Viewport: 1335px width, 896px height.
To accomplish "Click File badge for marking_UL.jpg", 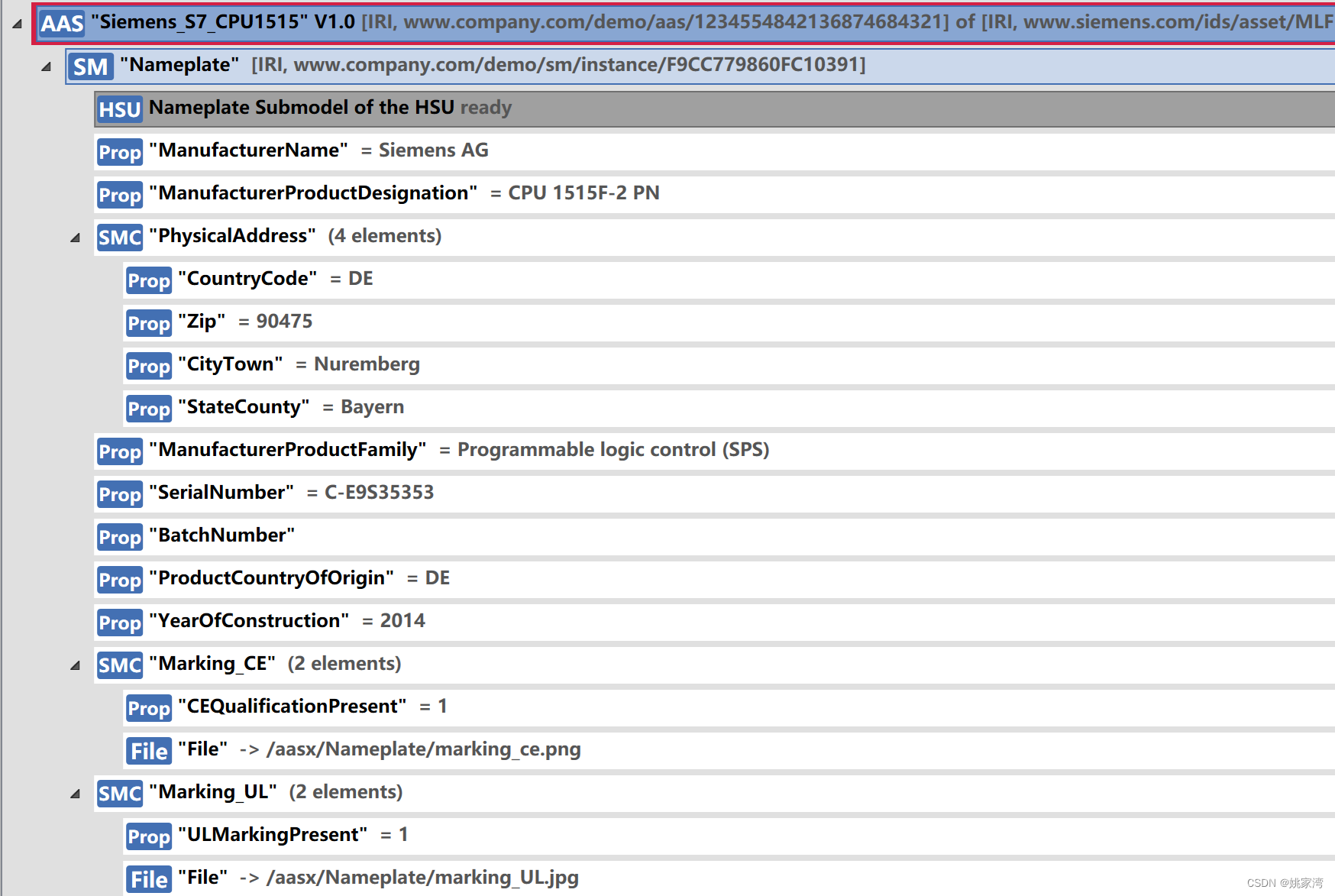I will 149,879.
